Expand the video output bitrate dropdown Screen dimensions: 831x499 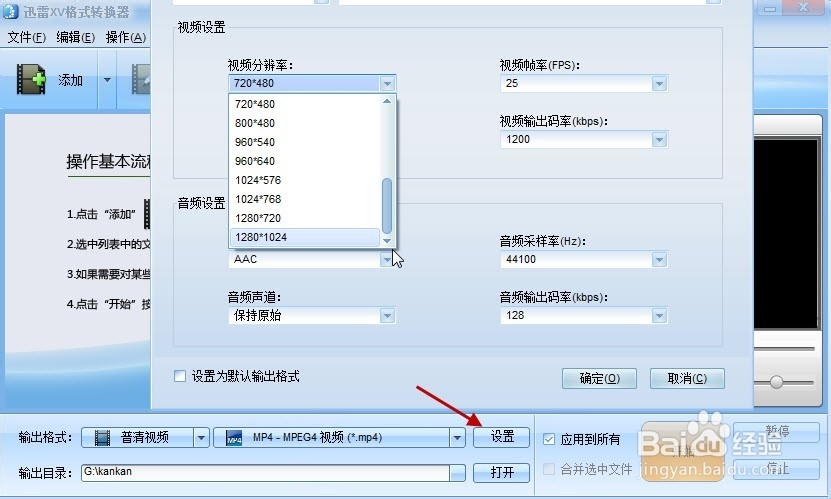[659, 140]
